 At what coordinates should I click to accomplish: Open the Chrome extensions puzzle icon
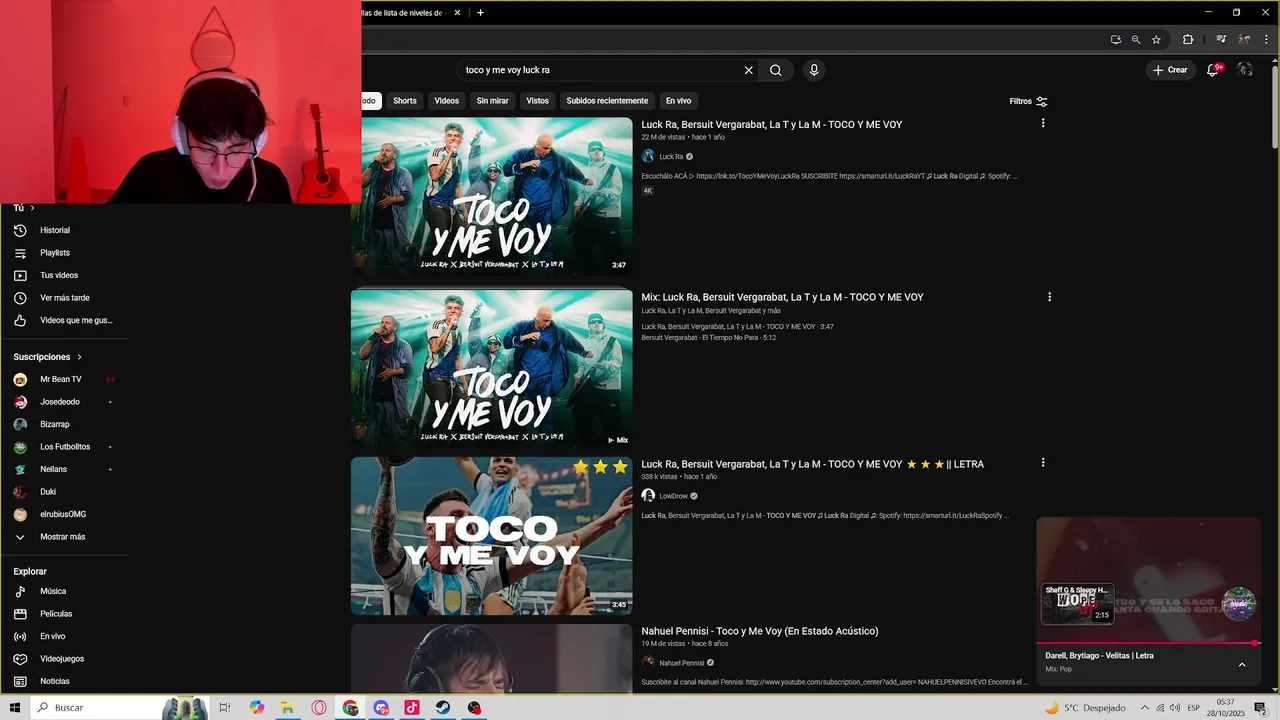1188,40
